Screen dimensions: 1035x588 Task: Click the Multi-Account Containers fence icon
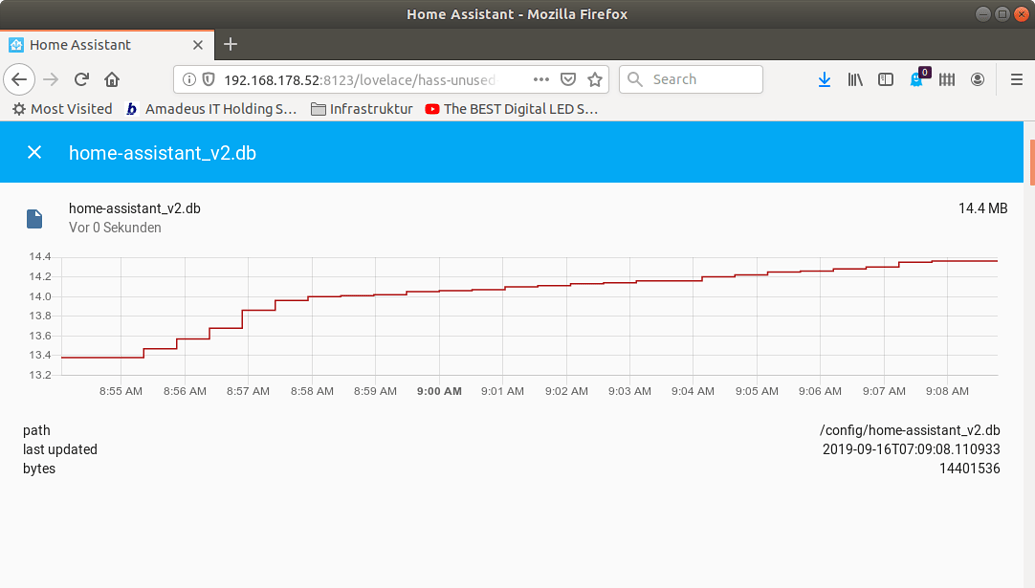(x=946, y=79)
